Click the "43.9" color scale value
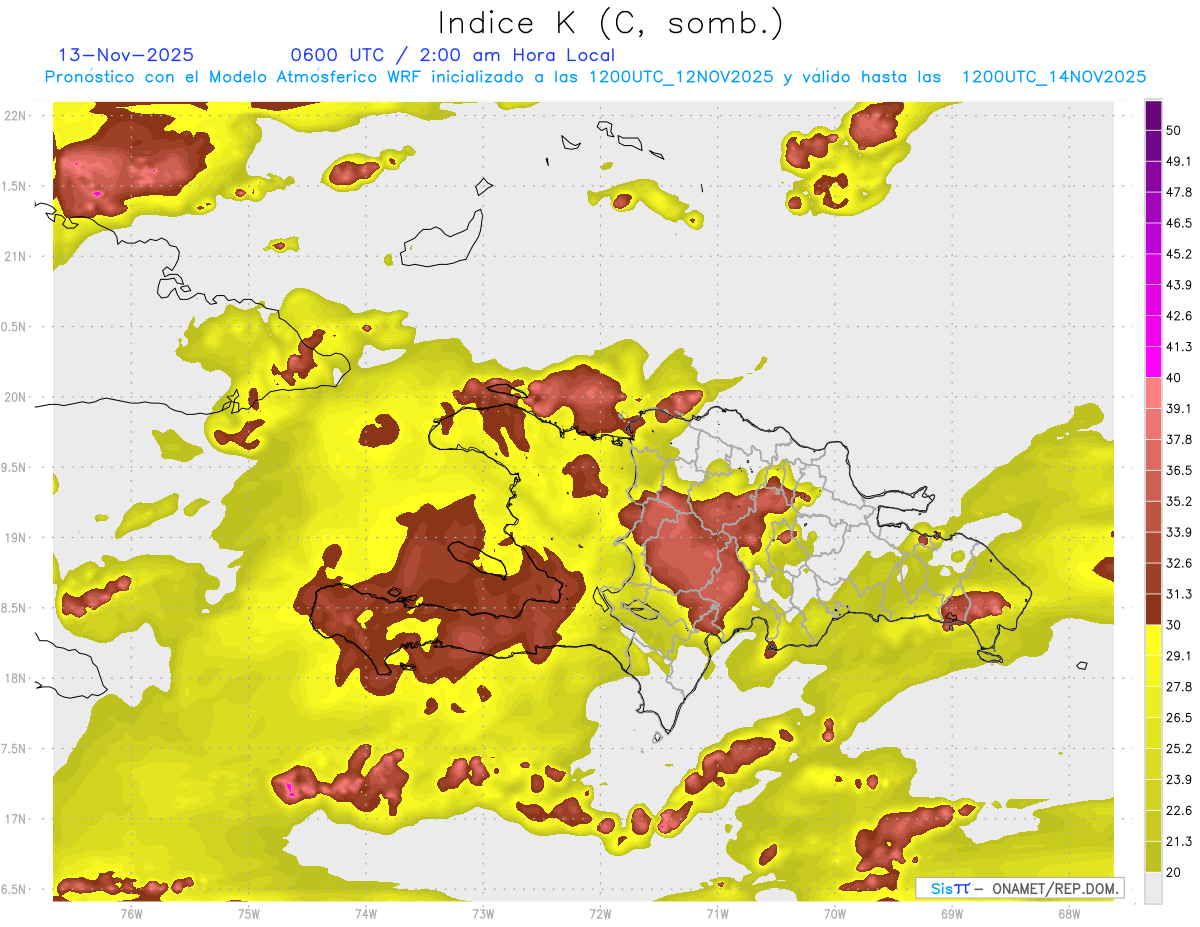 coord(1179,285)
